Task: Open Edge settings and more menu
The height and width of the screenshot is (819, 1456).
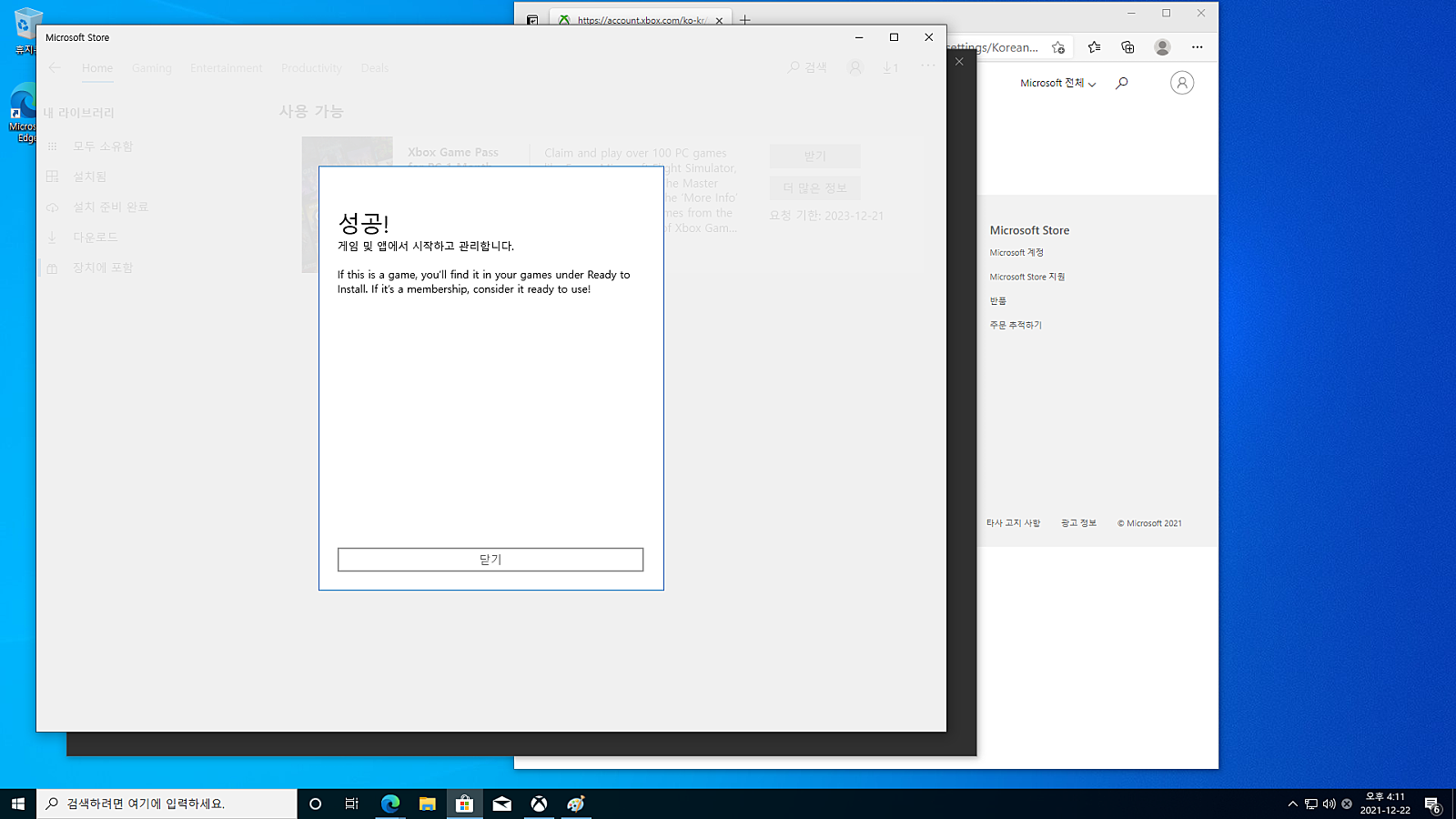Action: pos(1198,47)
